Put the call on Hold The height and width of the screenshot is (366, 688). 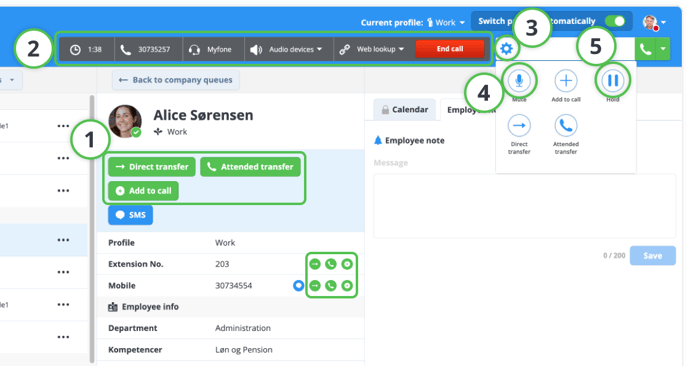click(x=613, y=81)
